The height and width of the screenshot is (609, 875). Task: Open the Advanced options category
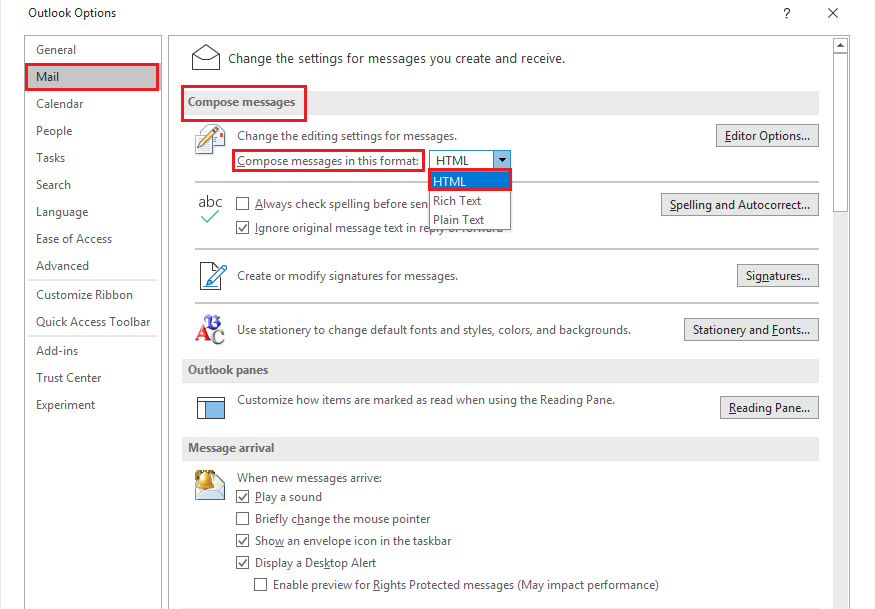pos(93,266)
